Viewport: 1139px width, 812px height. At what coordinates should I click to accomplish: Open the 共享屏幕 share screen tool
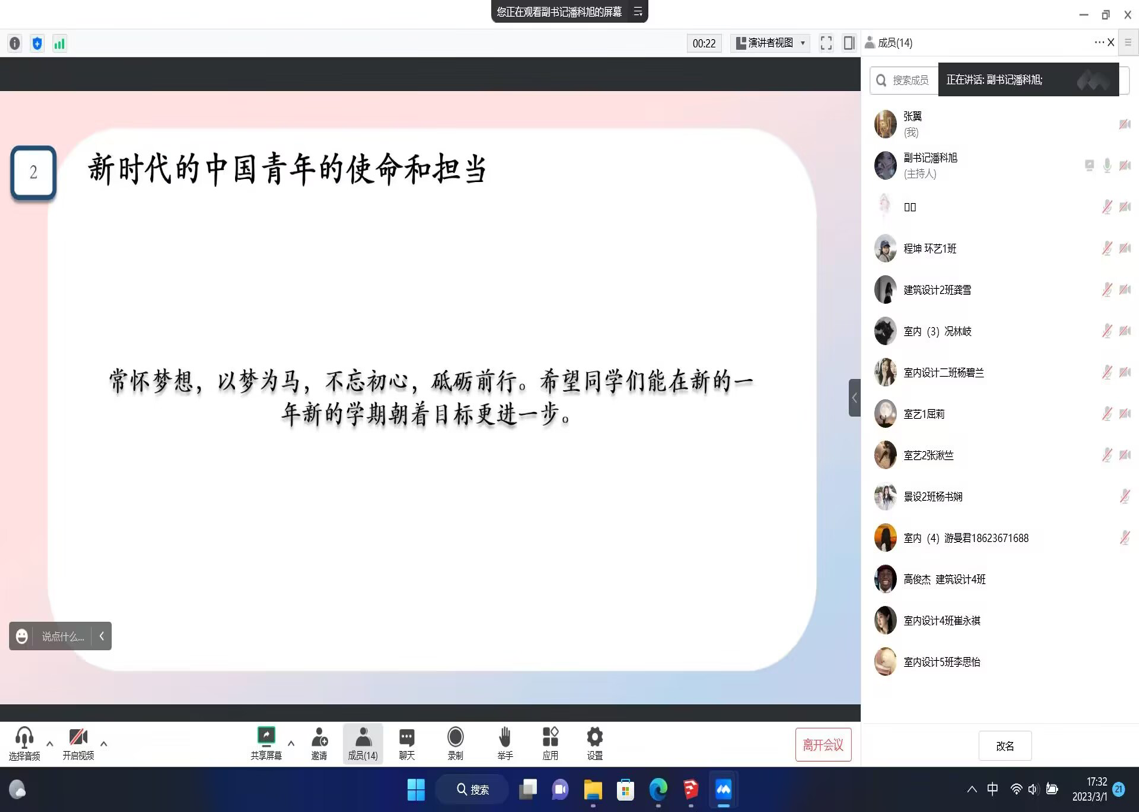coord(266,743)
